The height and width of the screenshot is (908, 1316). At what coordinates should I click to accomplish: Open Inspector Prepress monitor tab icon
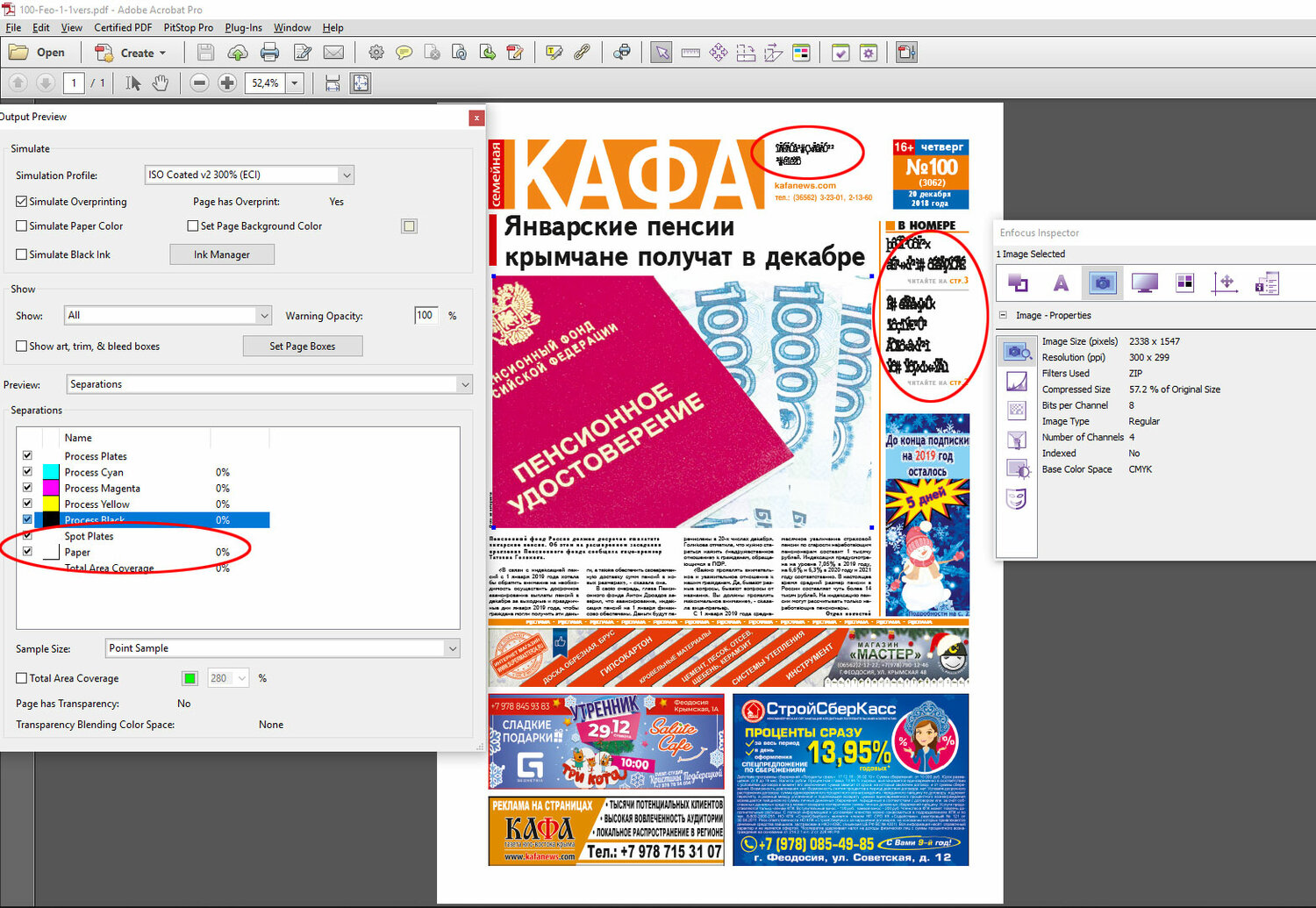(x=1144, y=282)
